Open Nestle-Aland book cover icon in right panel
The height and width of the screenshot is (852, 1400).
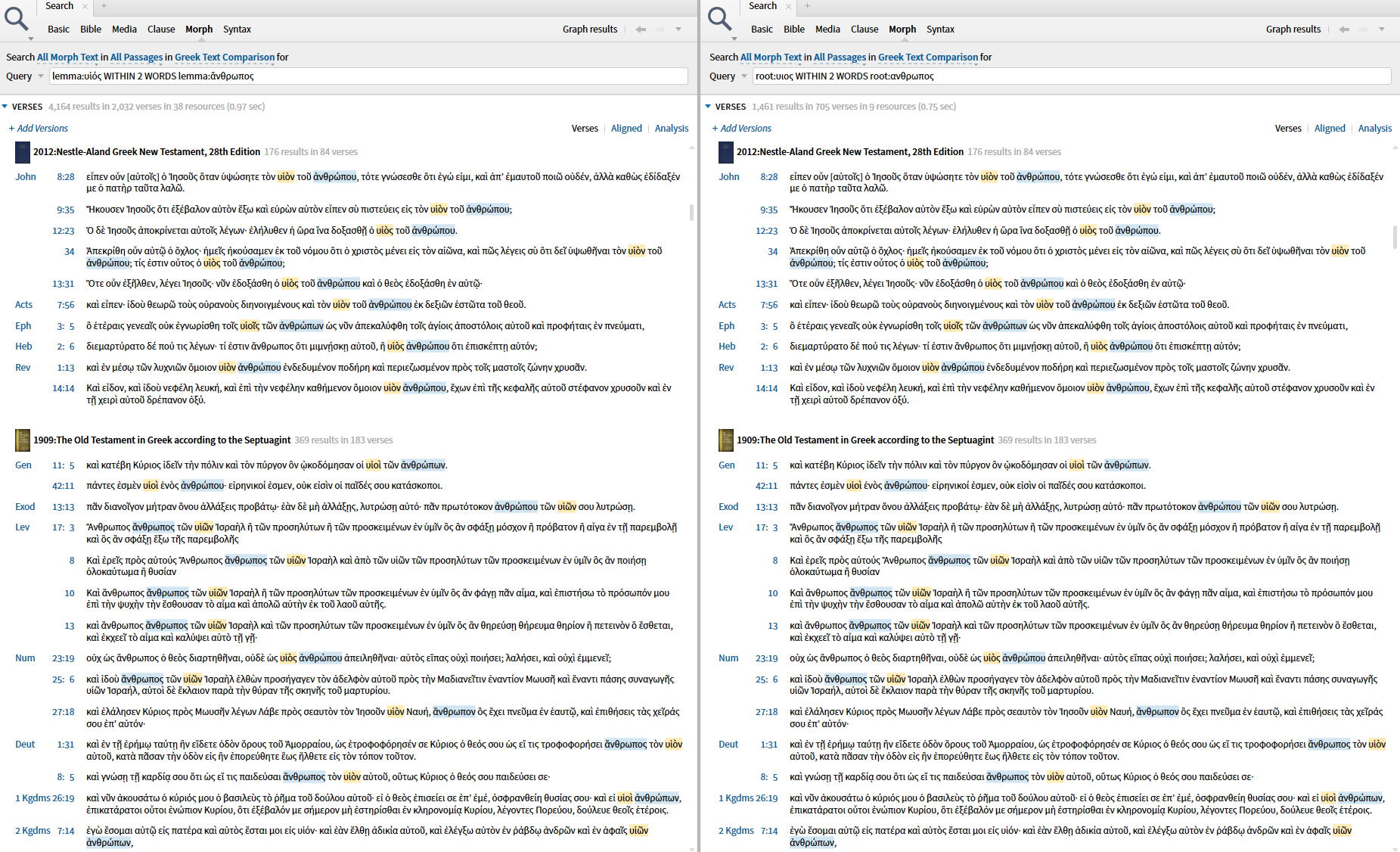tap(726, 152)
